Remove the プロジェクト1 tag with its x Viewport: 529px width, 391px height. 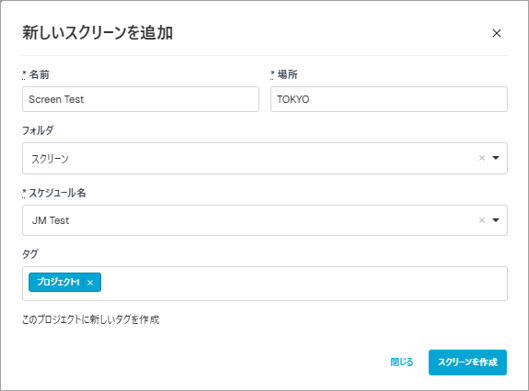[90, 283]
